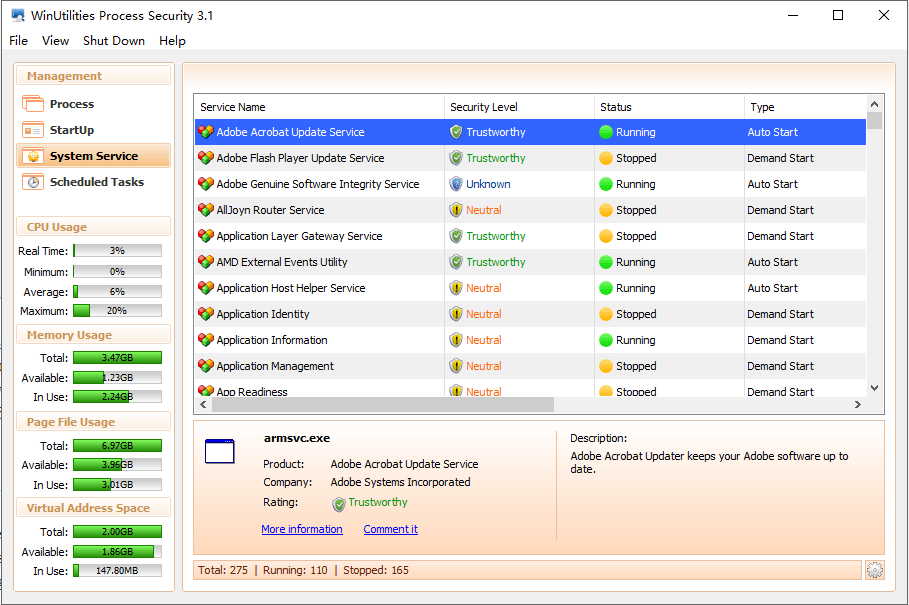Image resolution: width=909 pixels, height=605 pixels.
Task: Select the App Readiness service row
Action: click(x=530, y=389)
